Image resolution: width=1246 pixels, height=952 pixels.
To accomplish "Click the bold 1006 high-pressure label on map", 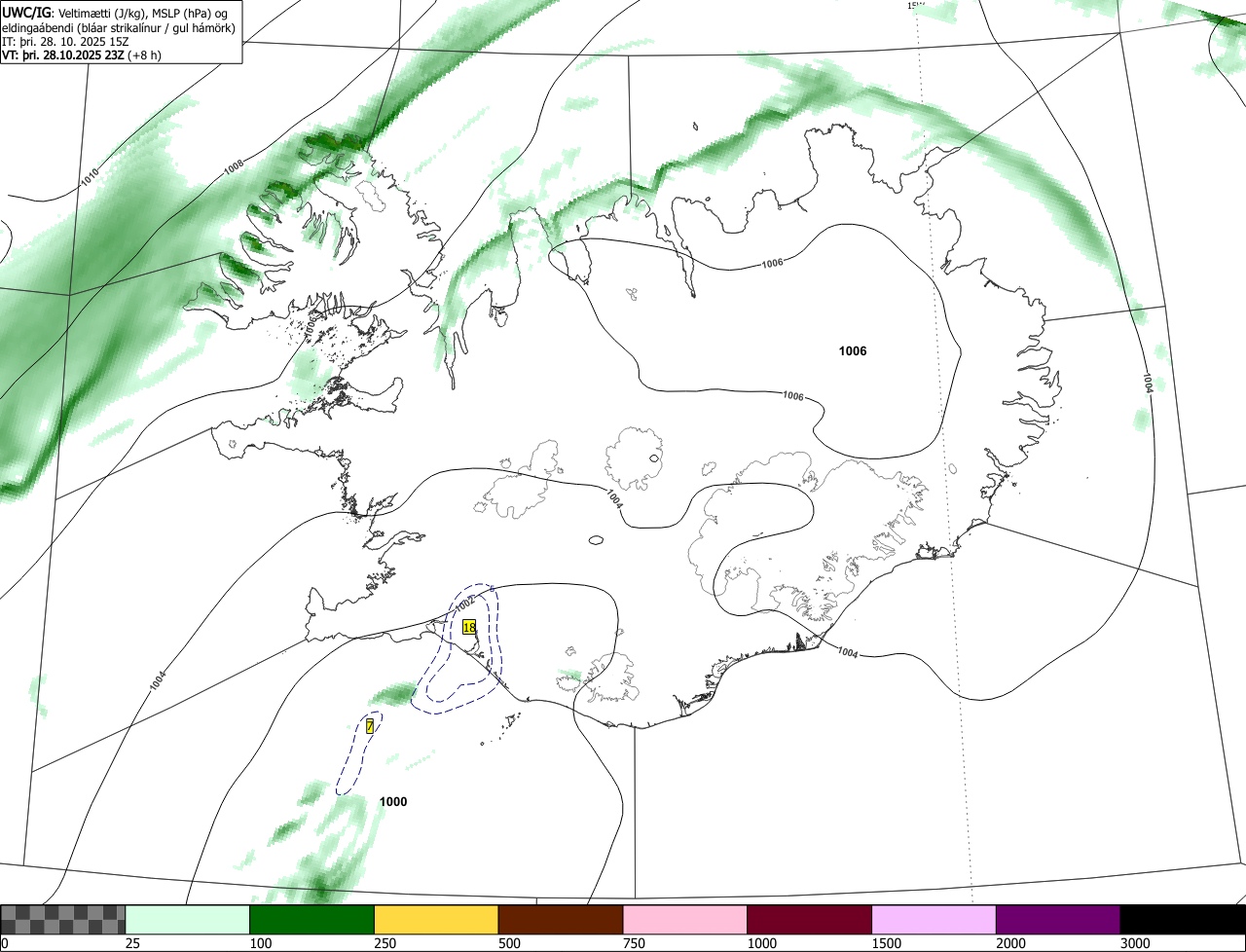I will [853, 351].
